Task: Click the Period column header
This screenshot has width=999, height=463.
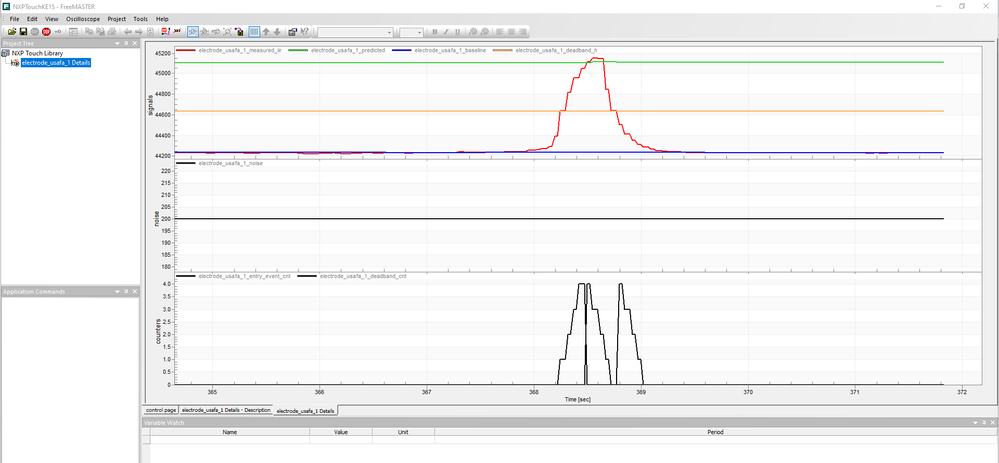Action: [x=715, y=432]
